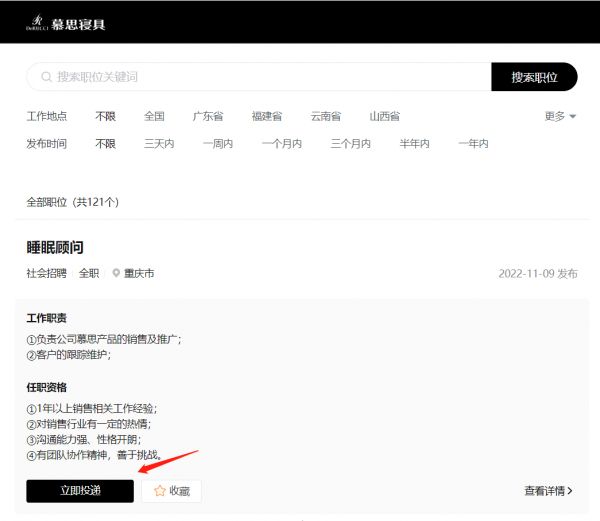The width and height of the screenshot is (600, 521).
Task: Expand 查看详情 for the job
Action: (549, 491)
